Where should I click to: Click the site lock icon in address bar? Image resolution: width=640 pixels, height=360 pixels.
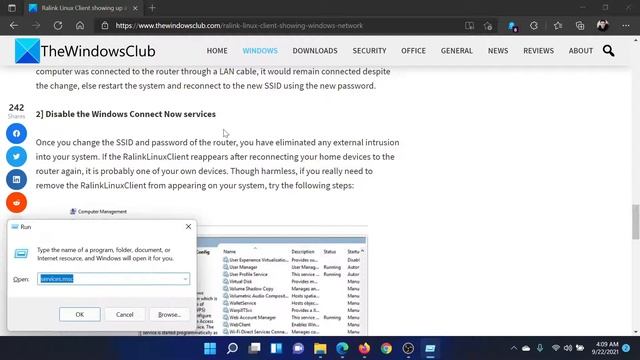(105, 25)
